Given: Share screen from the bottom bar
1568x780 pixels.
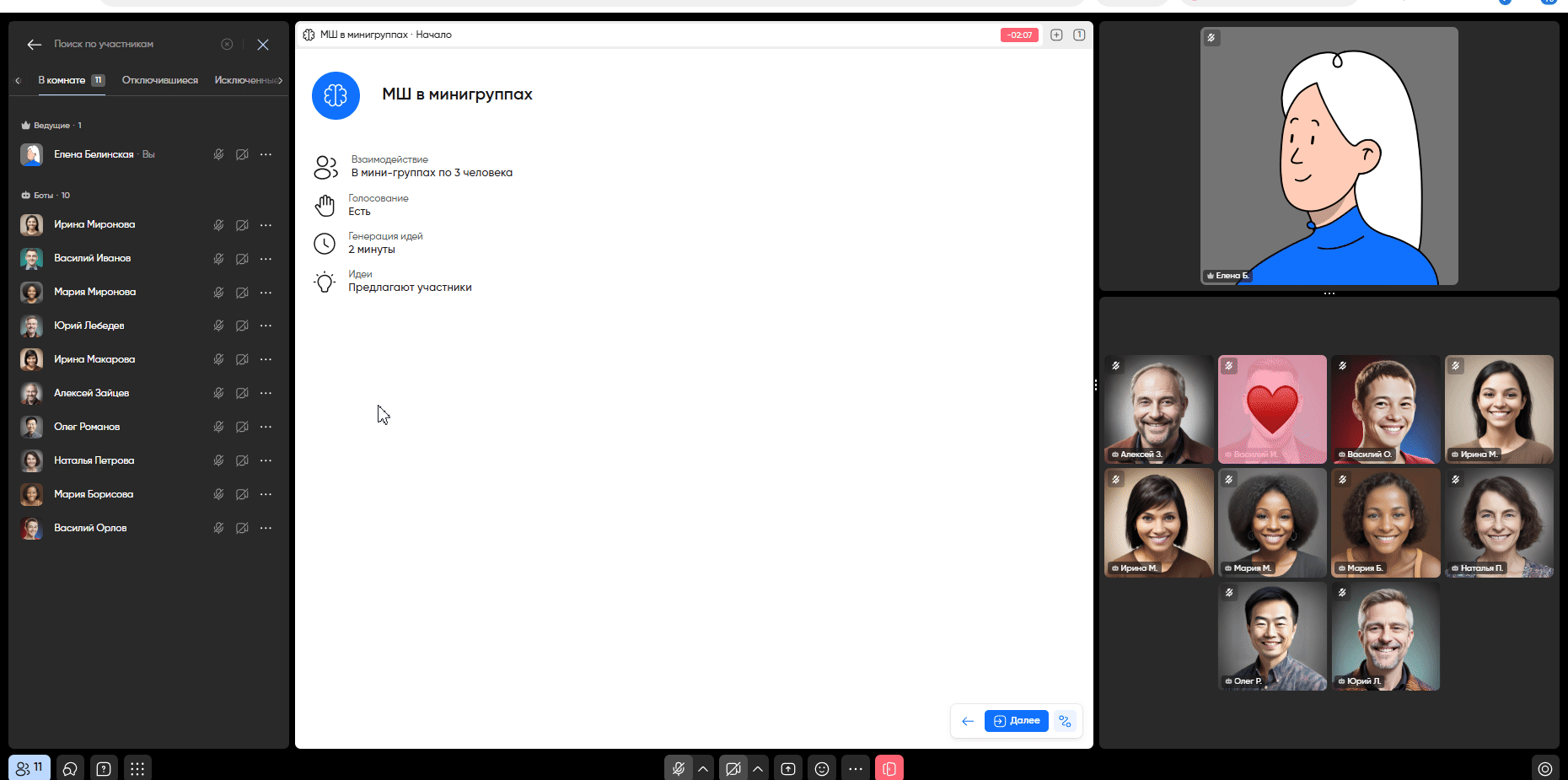Looking at the screenshot, I should coord(788,768).
